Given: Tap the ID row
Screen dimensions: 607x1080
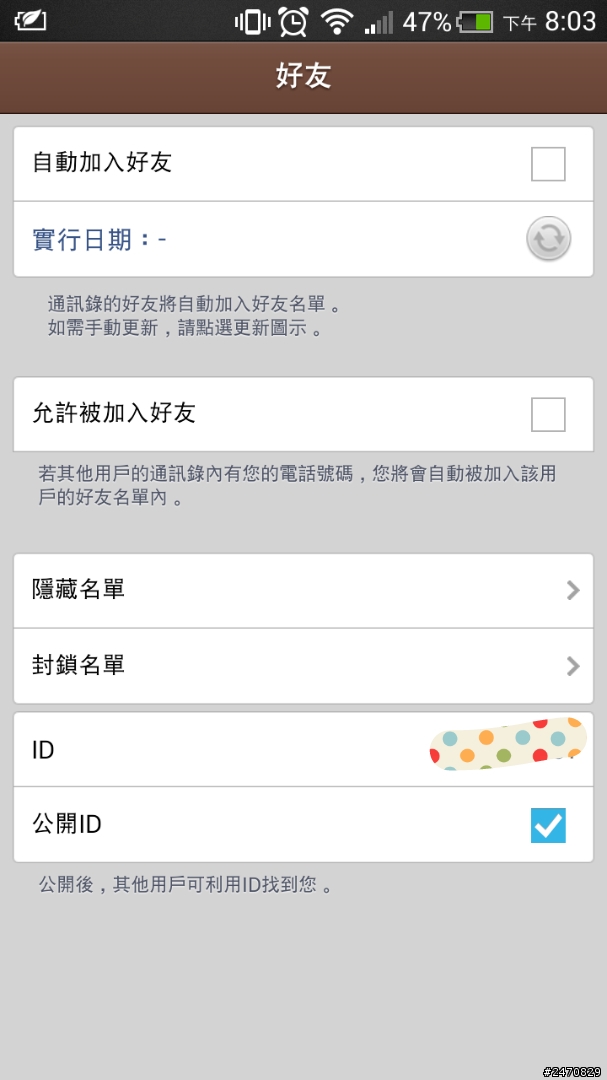Looking at the screenshot, I should click(303, 749).
